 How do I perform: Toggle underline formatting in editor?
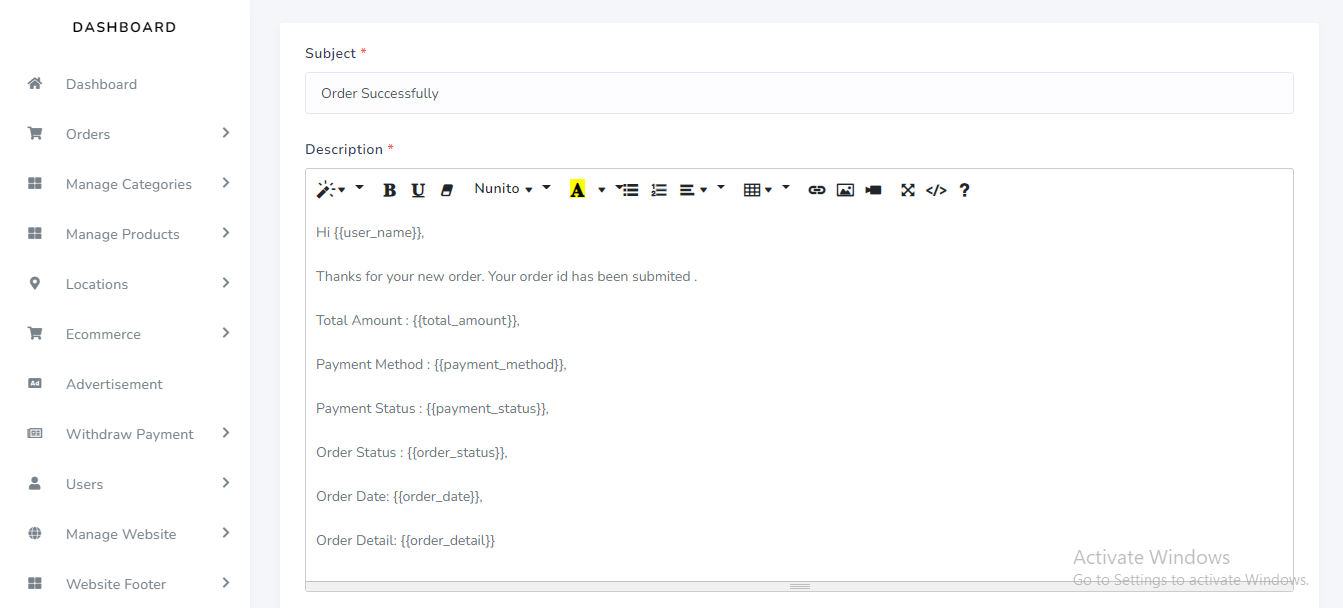pyautogui.click(x=418, y=190)
